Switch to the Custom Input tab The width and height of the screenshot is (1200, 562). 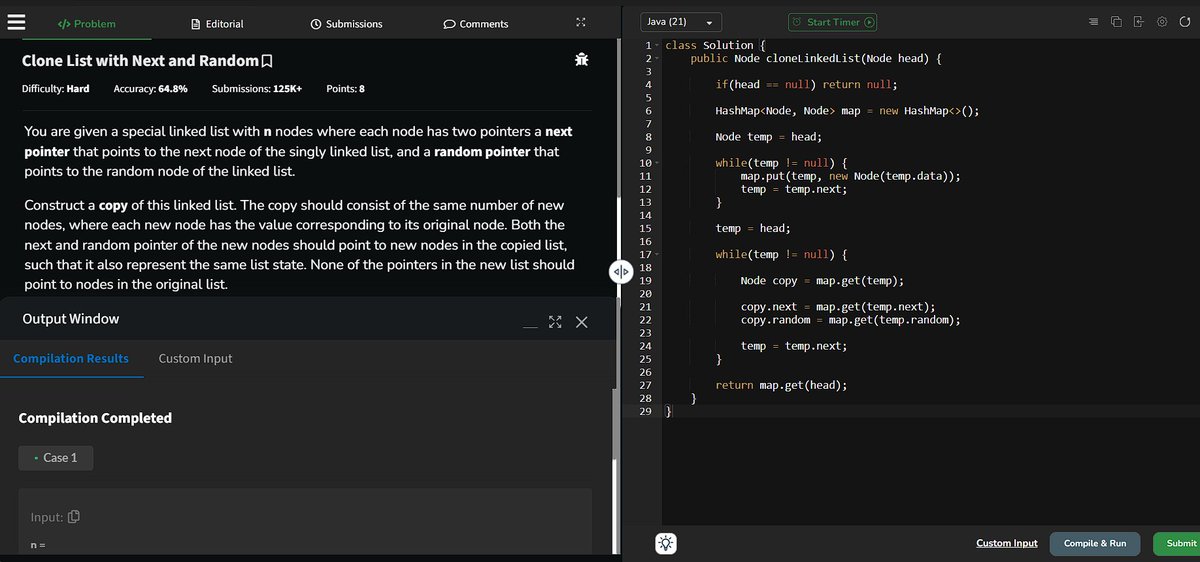(195, 358)
